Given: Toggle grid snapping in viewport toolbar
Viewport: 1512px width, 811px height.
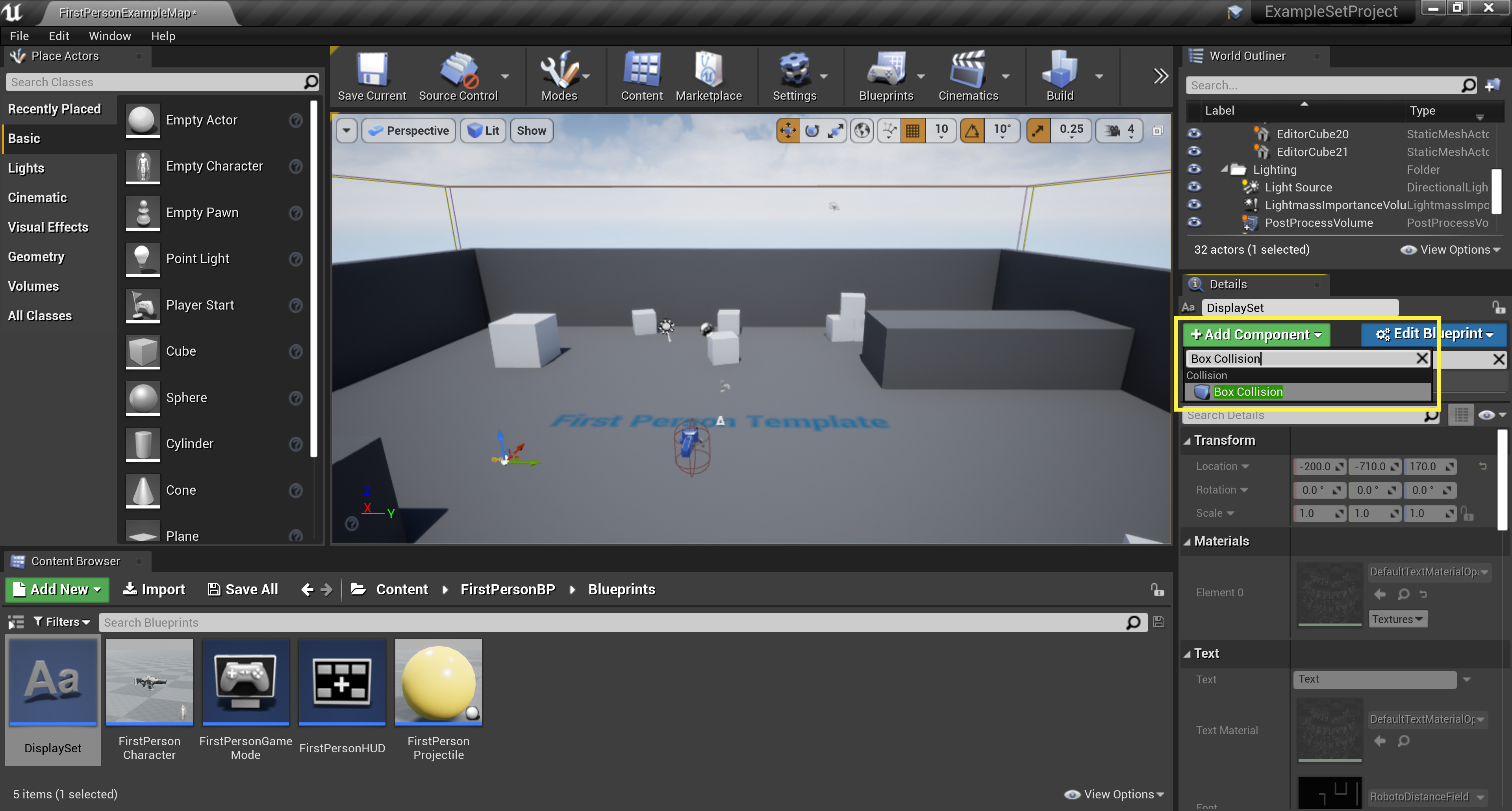Looking at the screenshot, I should click(913, 130).
